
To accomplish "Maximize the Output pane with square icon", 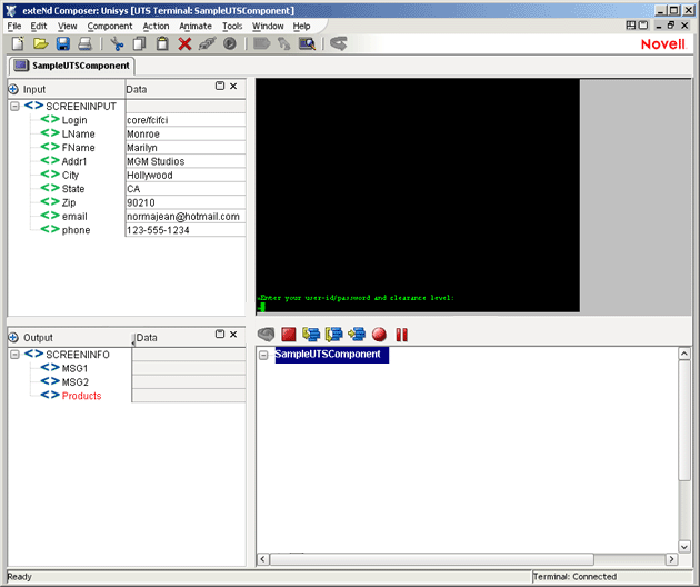I will click(x=220, y=334).
